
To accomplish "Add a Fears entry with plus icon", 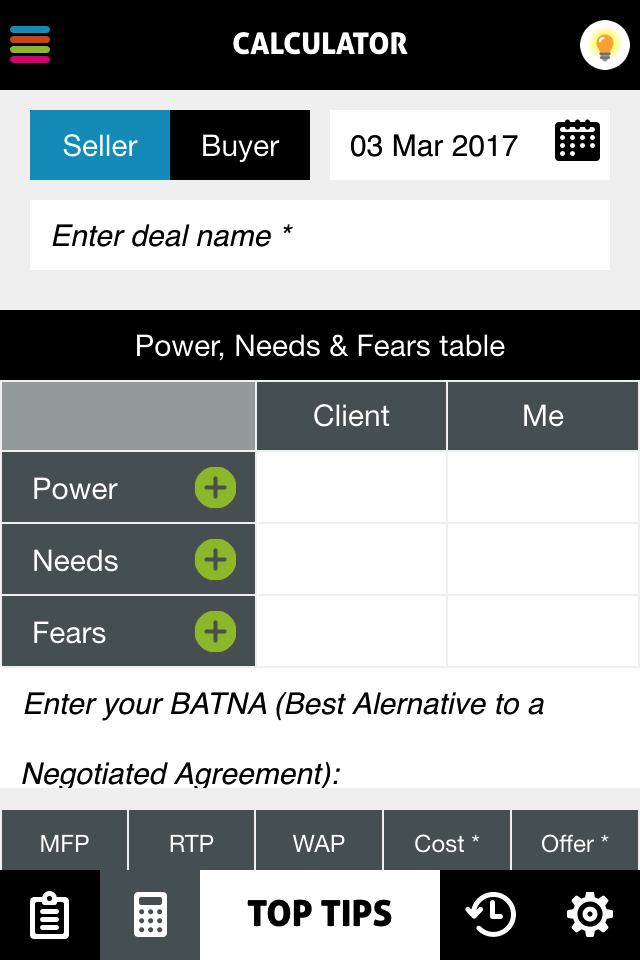I will point(215,631).
